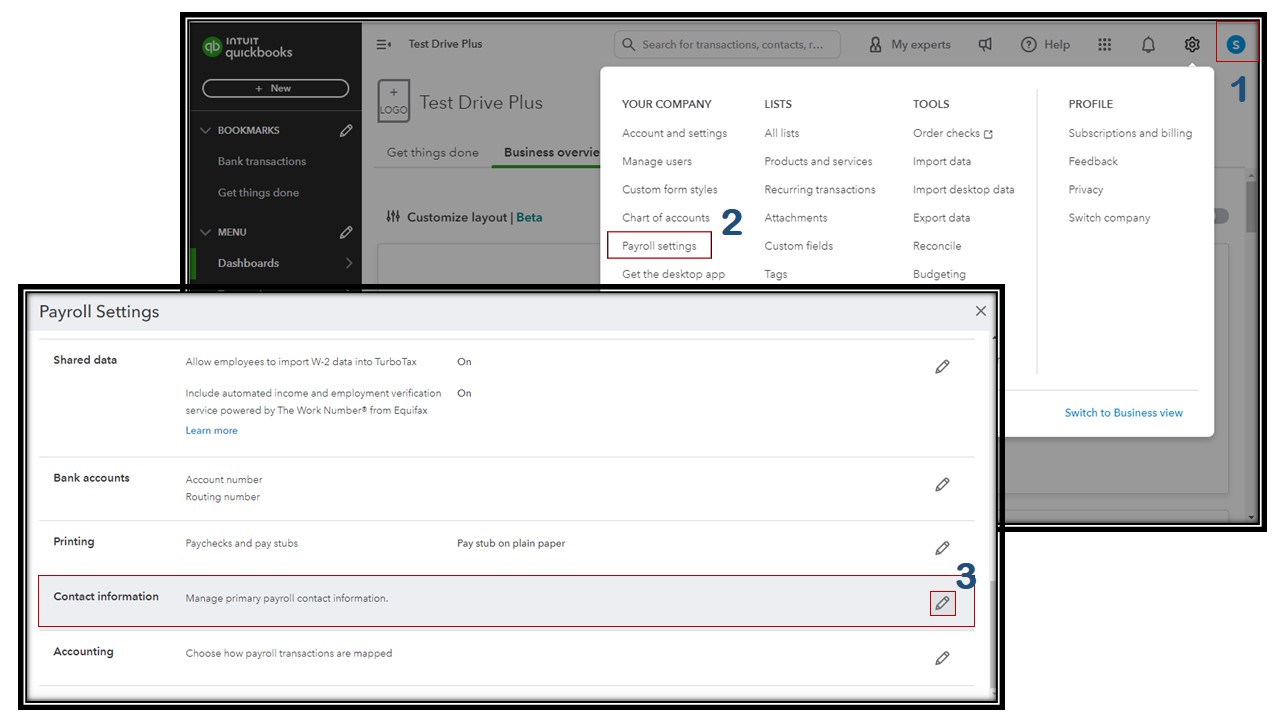
Task: Open Account and settings
Action: point(674,133)
